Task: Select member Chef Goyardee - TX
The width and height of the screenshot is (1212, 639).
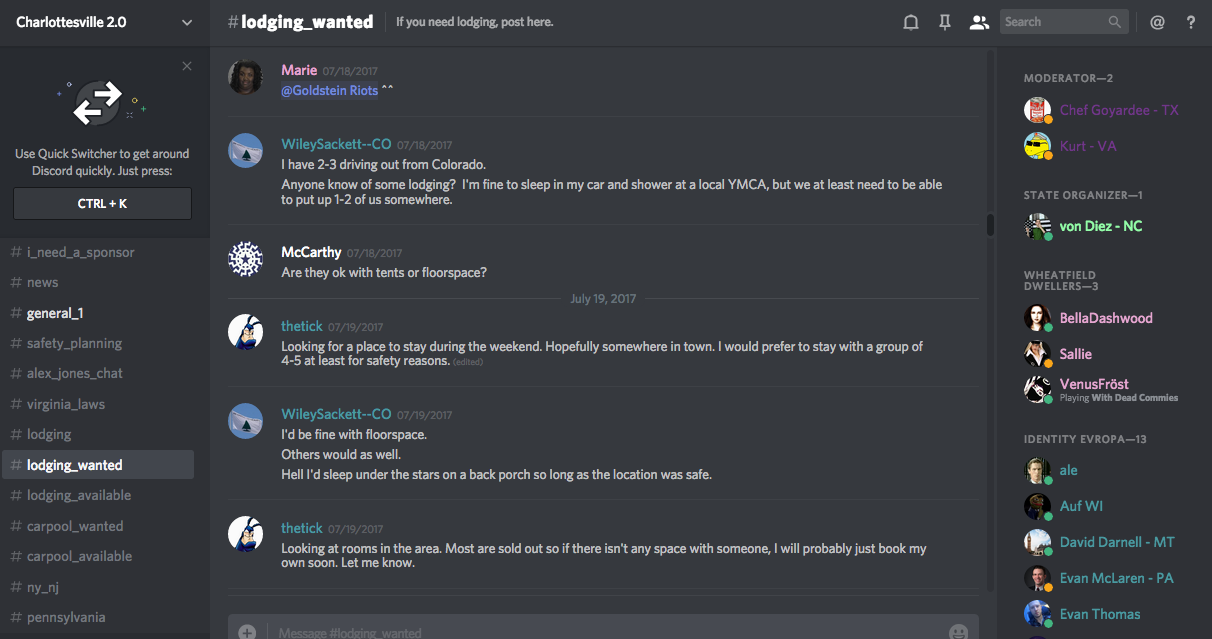Action: (x=1118, y=111)
